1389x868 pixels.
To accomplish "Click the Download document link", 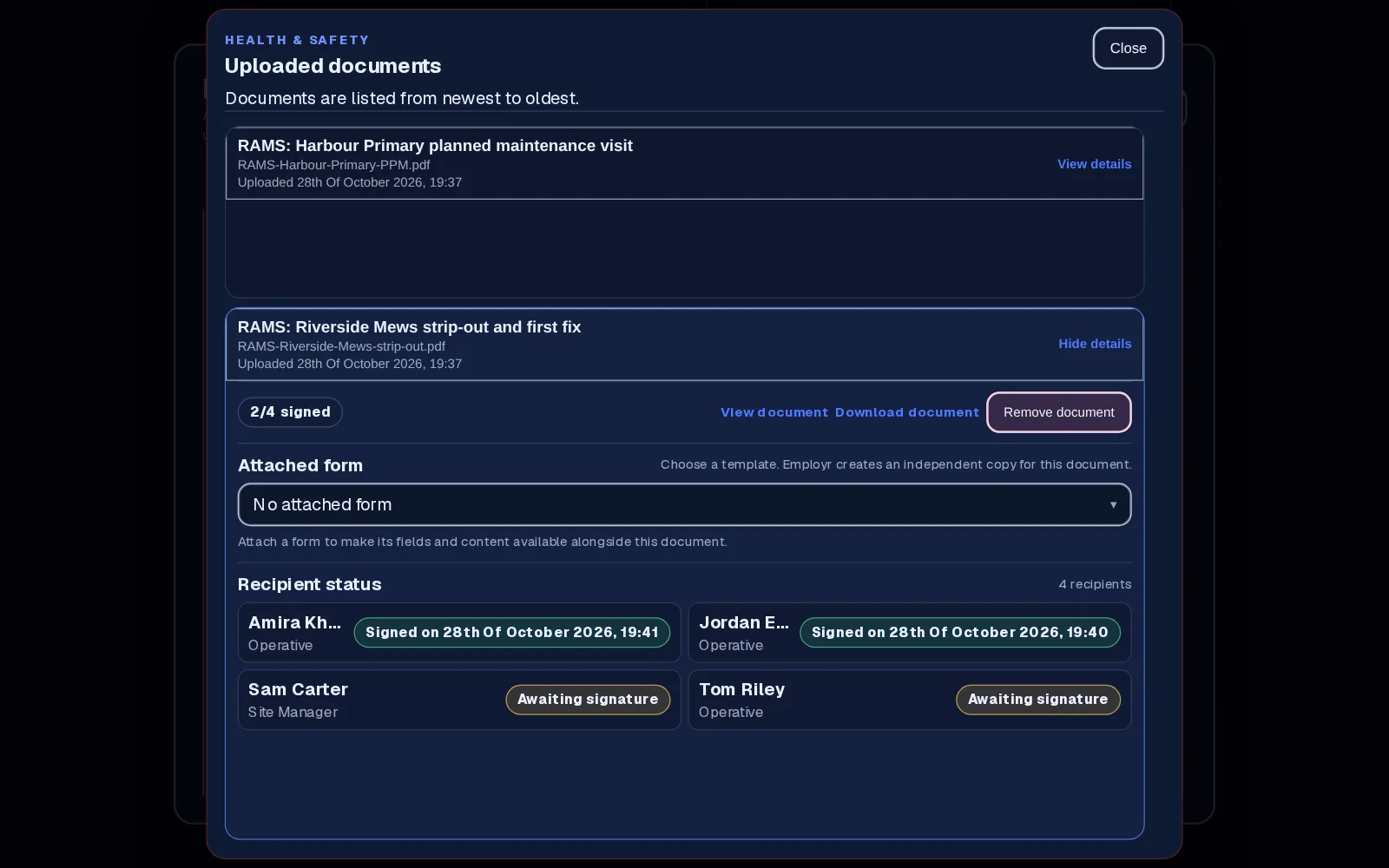I will [x=907, y=412].
